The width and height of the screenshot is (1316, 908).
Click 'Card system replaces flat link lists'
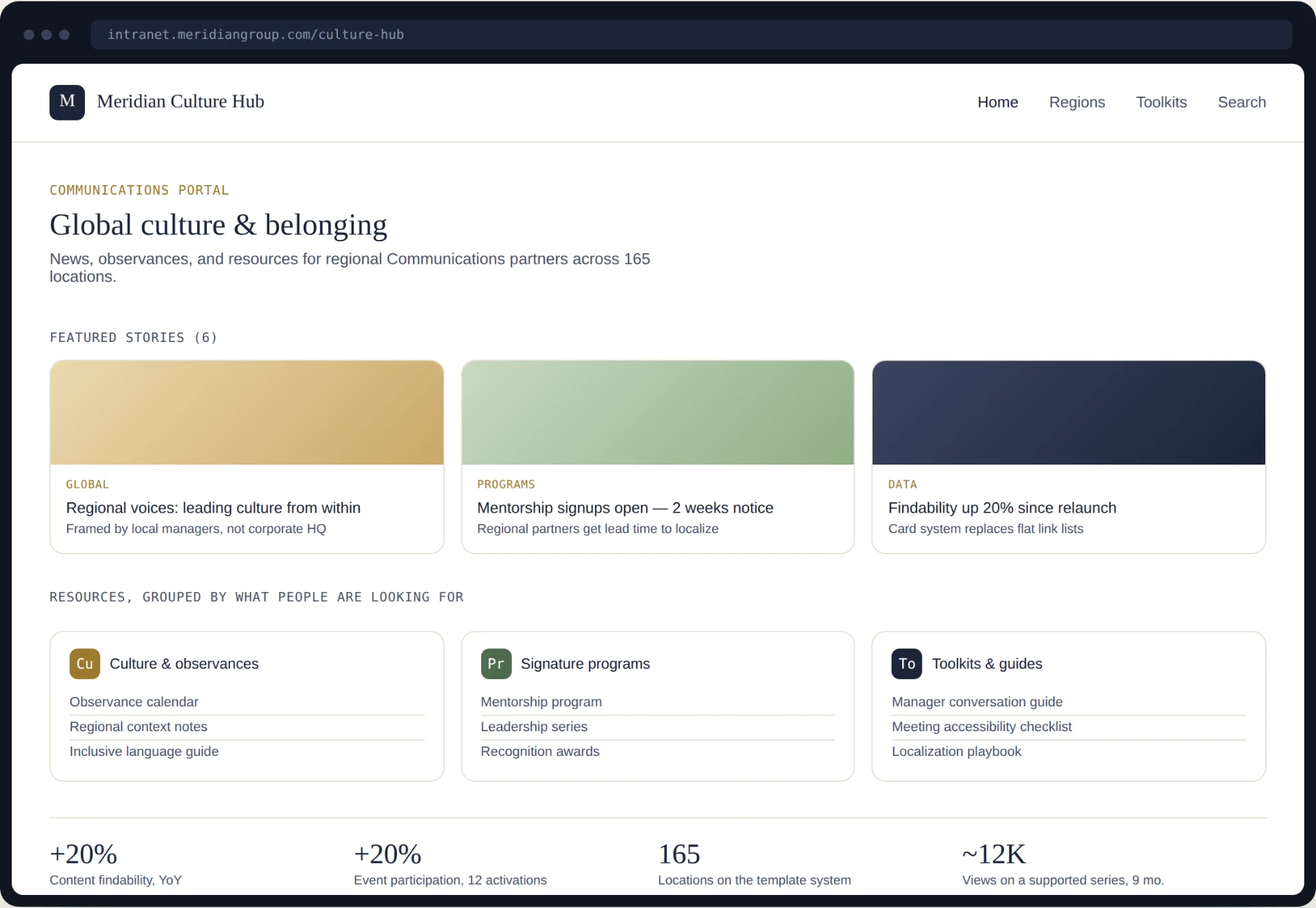click(x=986, y=528)
